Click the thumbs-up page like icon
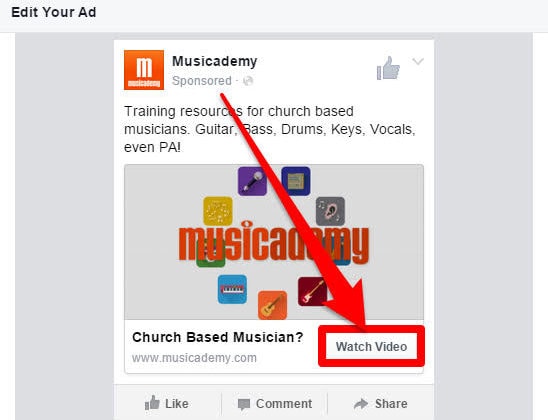Viewport: 548px width, 420px height. (388, 68)
